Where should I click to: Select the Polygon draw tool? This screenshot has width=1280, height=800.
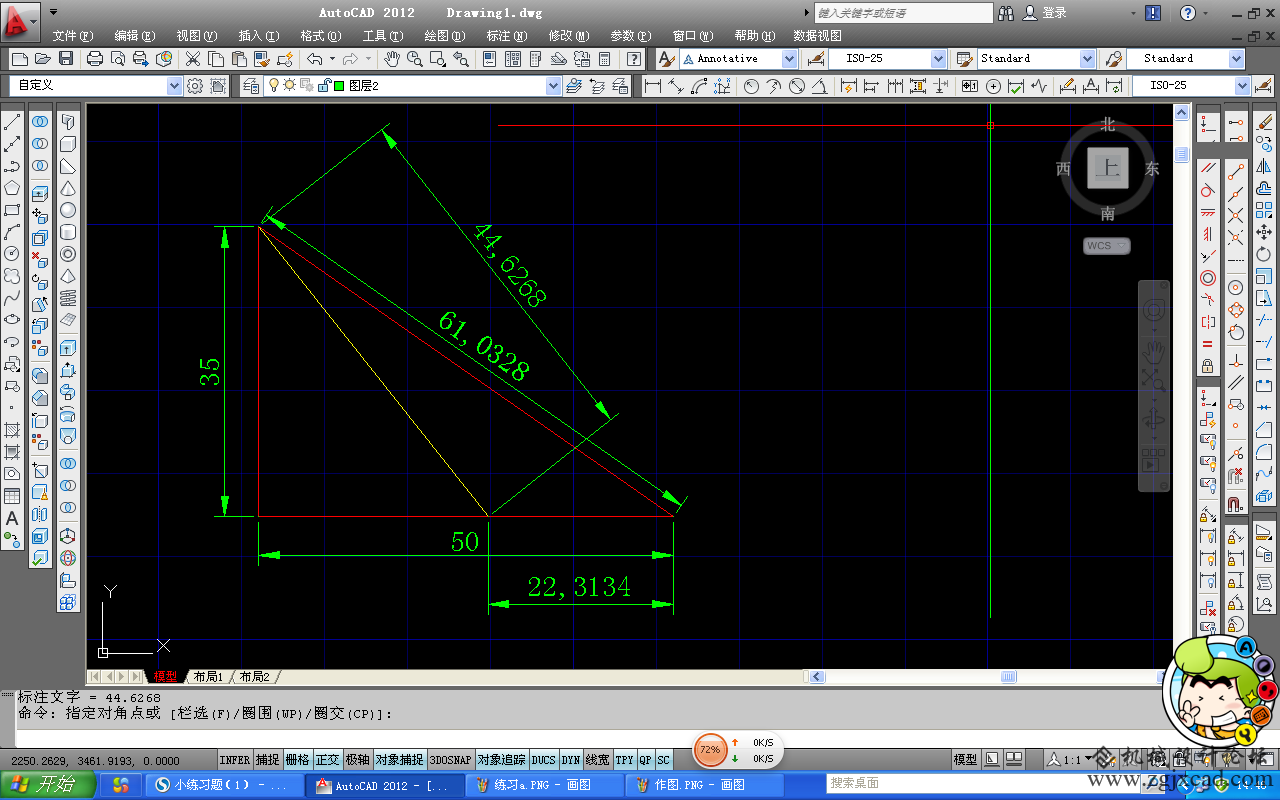12,188
